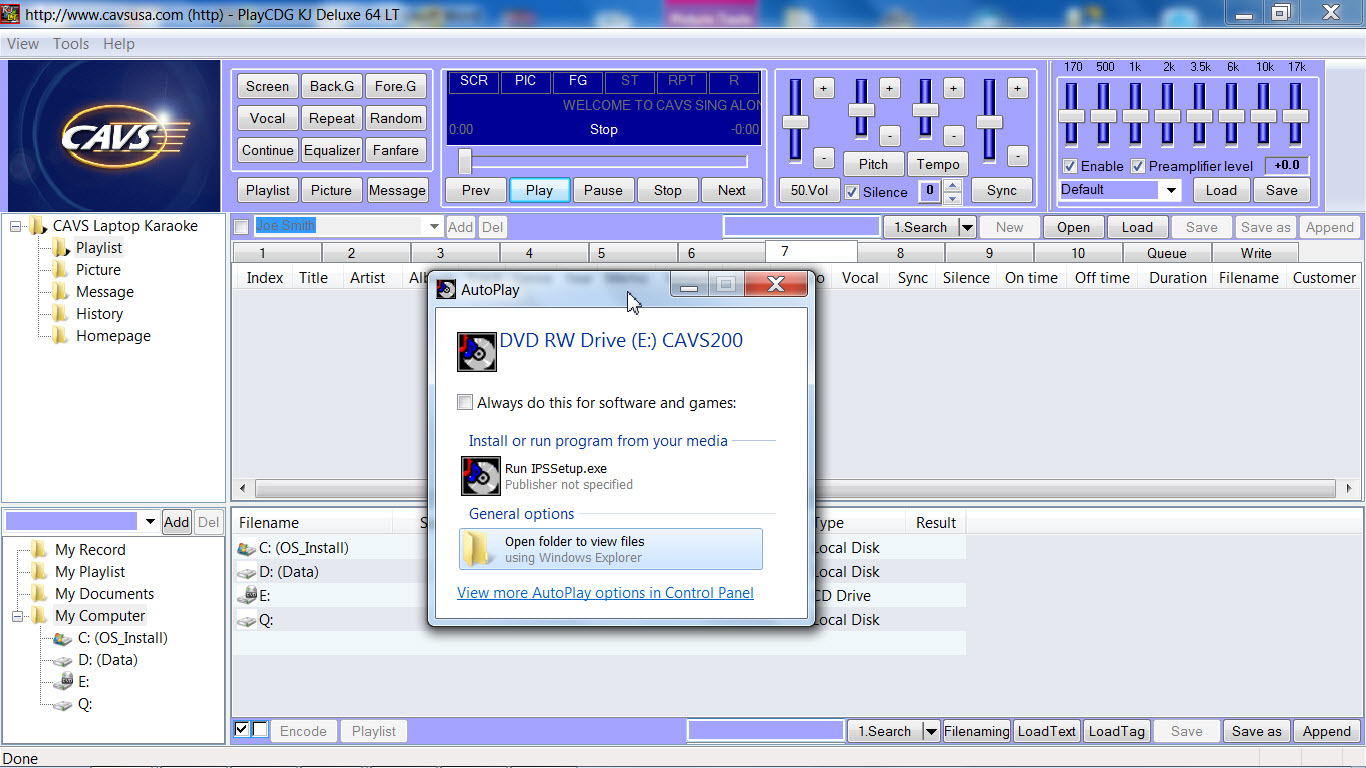This screenshot has height=768, width=1366.
Task: Open the lower 1.Search dropdown arrow
Action: pos(931,731)
